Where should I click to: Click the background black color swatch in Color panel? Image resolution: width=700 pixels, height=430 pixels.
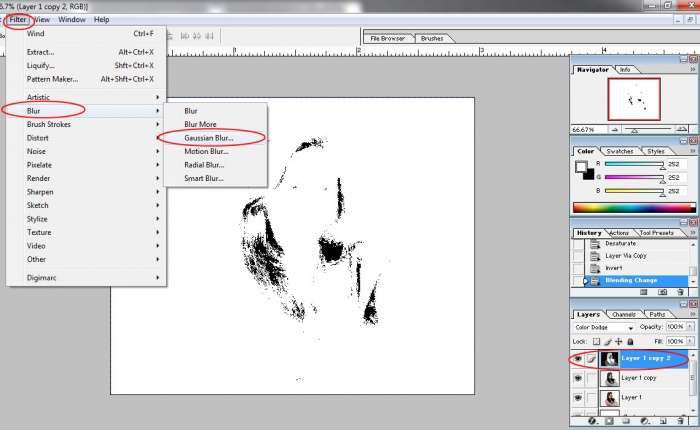pos(589,175)
